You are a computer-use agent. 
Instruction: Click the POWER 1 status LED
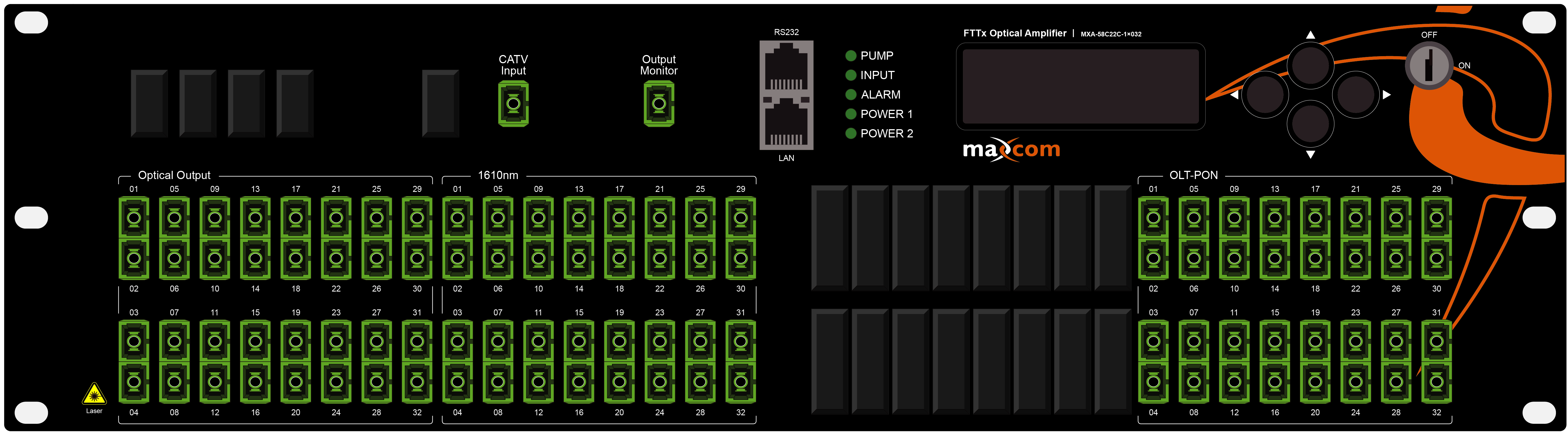pyautogui.click(x=851, y=114)
